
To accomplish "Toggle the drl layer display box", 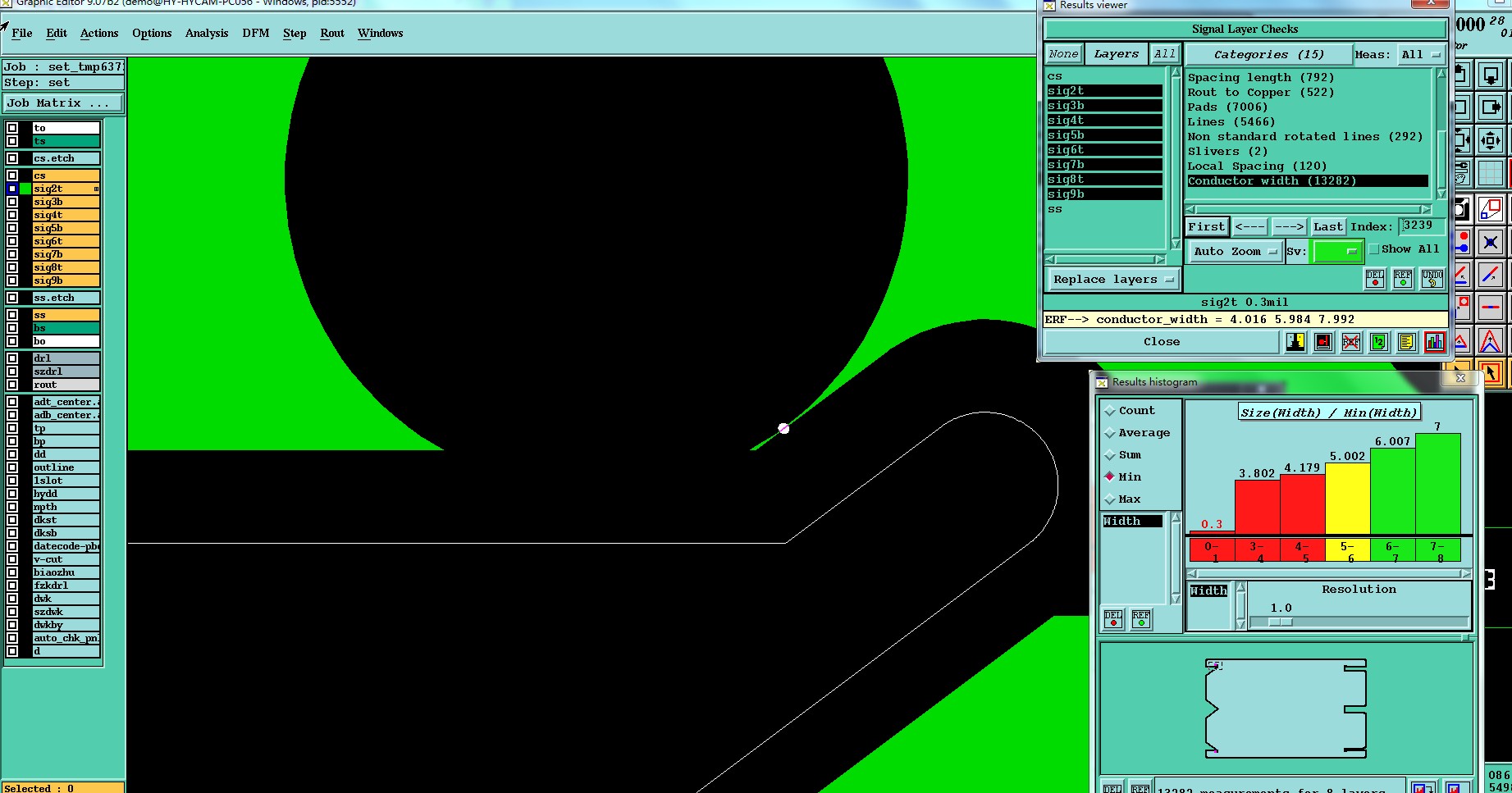I will (x=12, y=358).
